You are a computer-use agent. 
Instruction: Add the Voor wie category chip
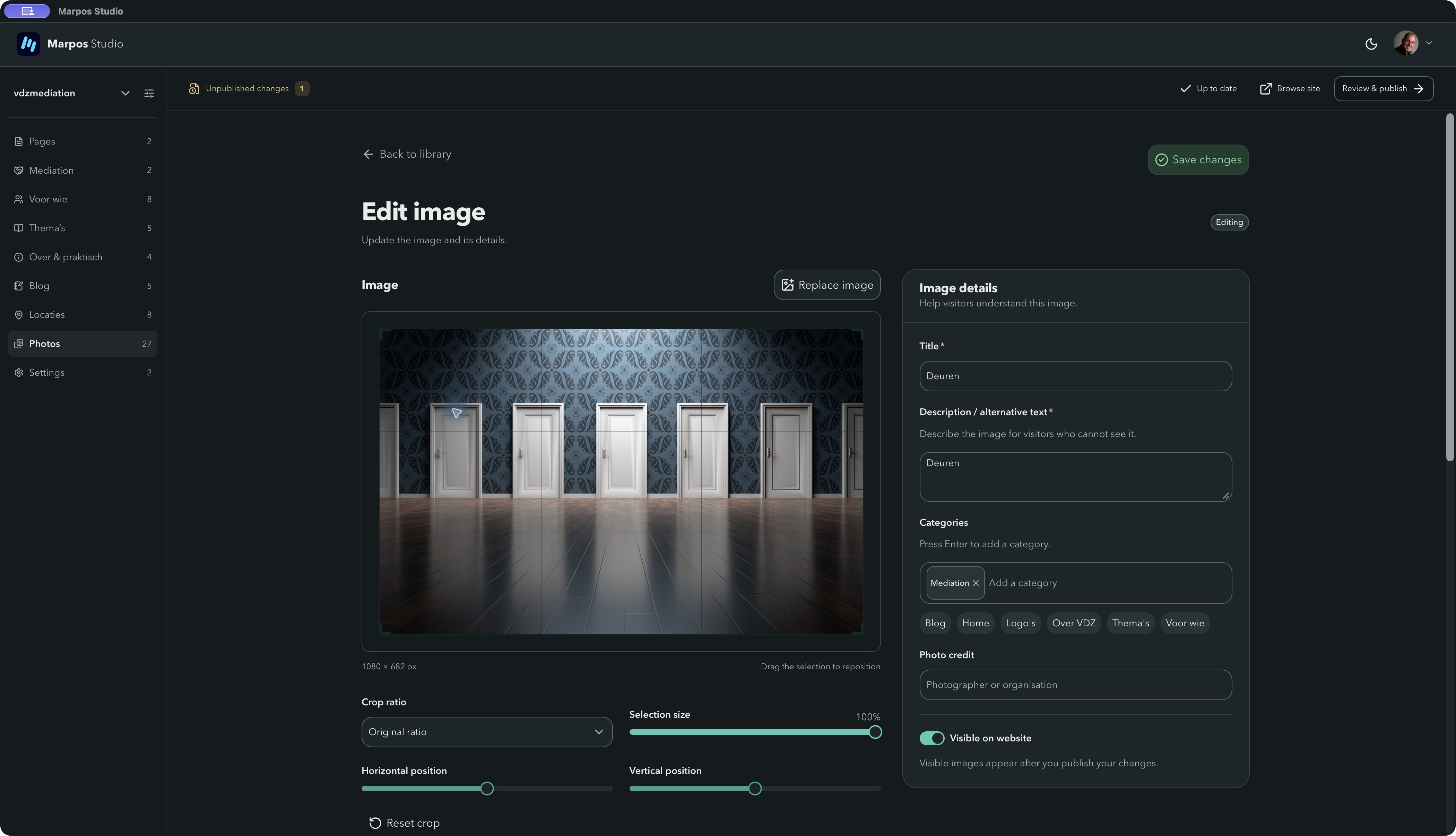pyautogui.click(x=1185, y=623)
